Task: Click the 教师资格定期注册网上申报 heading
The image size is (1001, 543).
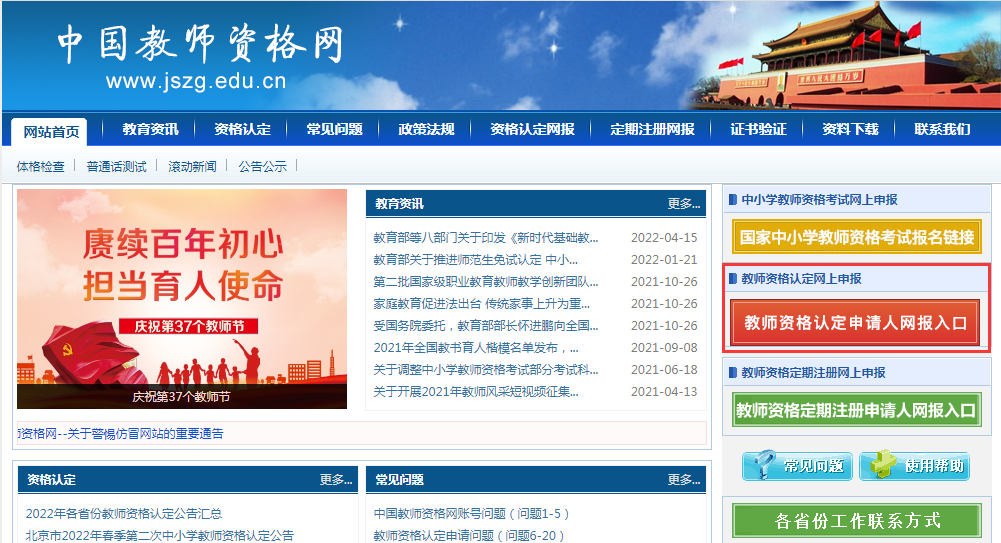Action: (x=813, y=373)
